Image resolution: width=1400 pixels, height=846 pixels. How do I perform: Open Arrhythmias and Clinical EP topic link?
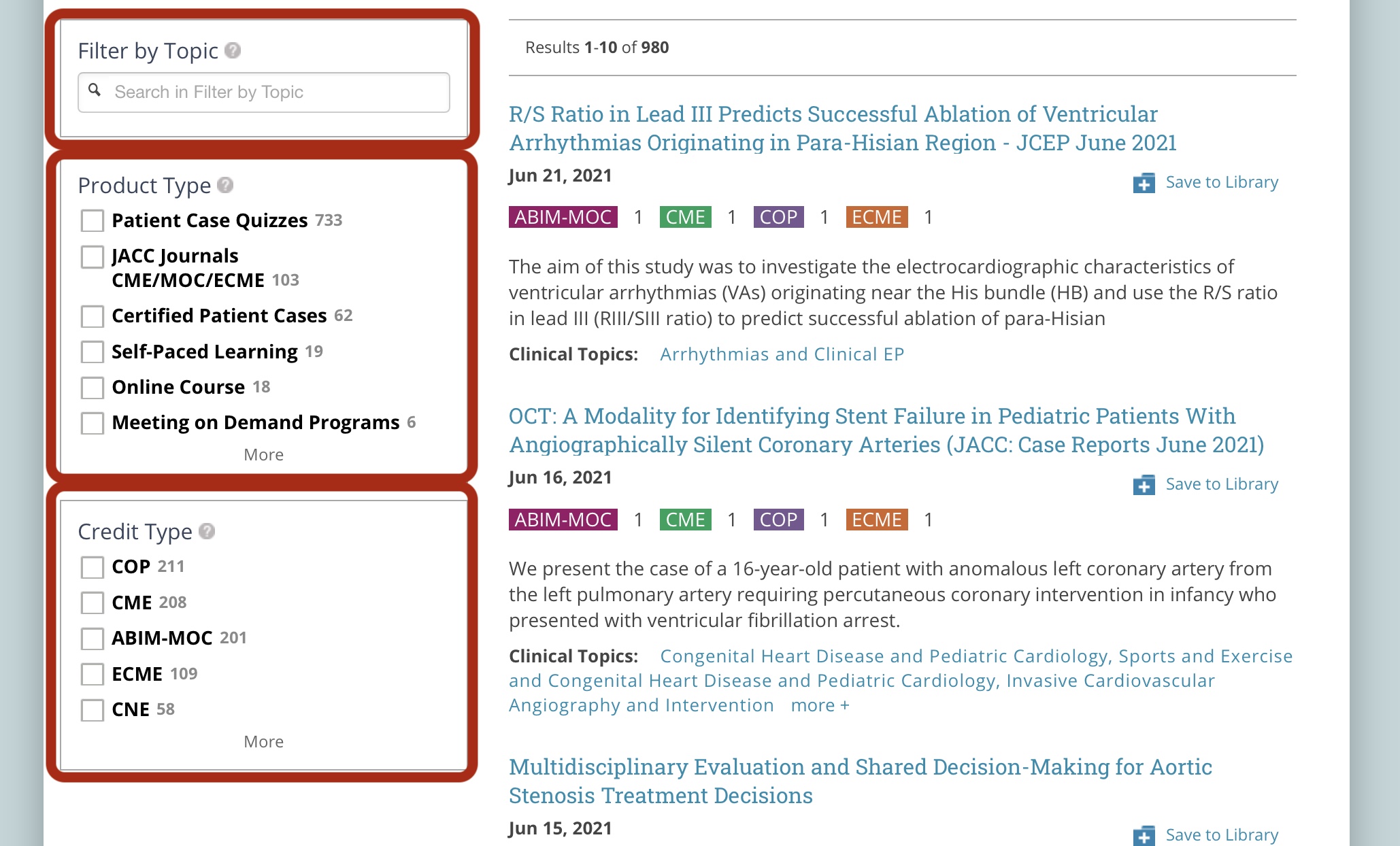pos(782,354)
